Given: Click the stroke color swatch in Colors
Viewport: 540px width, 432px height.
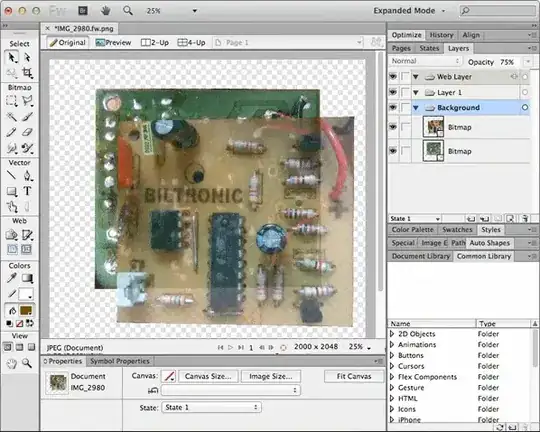Looking at the screenshot, I should [25, 294].
